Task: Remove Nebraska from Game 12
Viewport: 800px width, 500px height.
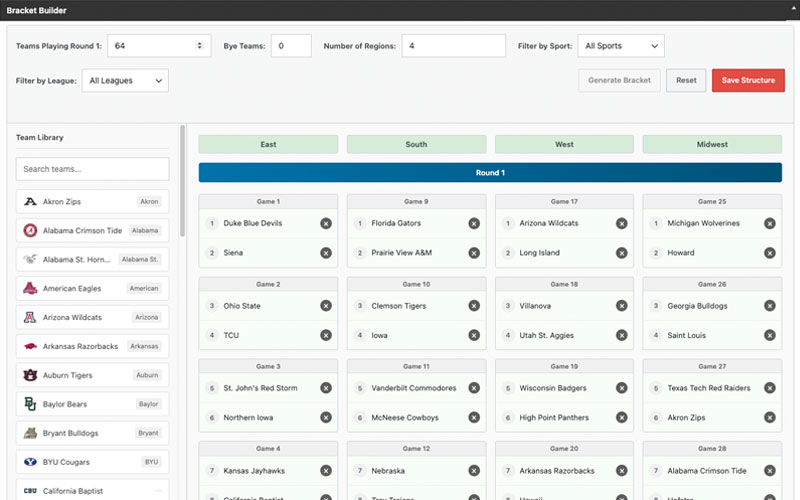Action: pos(474,471)
